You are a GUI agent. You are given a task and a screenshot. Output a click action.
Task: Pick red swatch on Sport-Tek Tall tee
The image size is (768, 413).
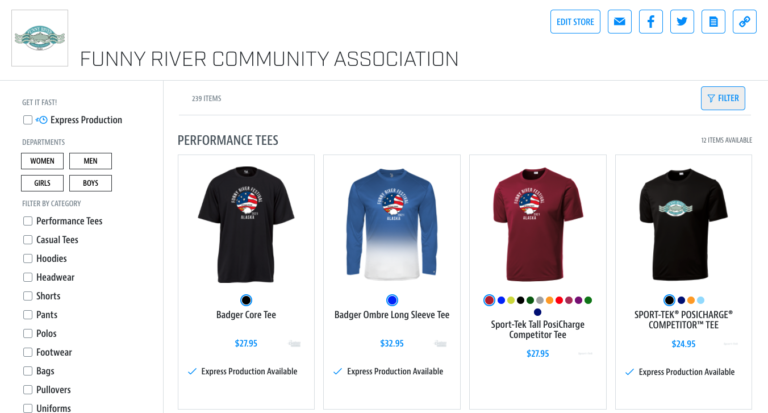[x=489, y=300]
